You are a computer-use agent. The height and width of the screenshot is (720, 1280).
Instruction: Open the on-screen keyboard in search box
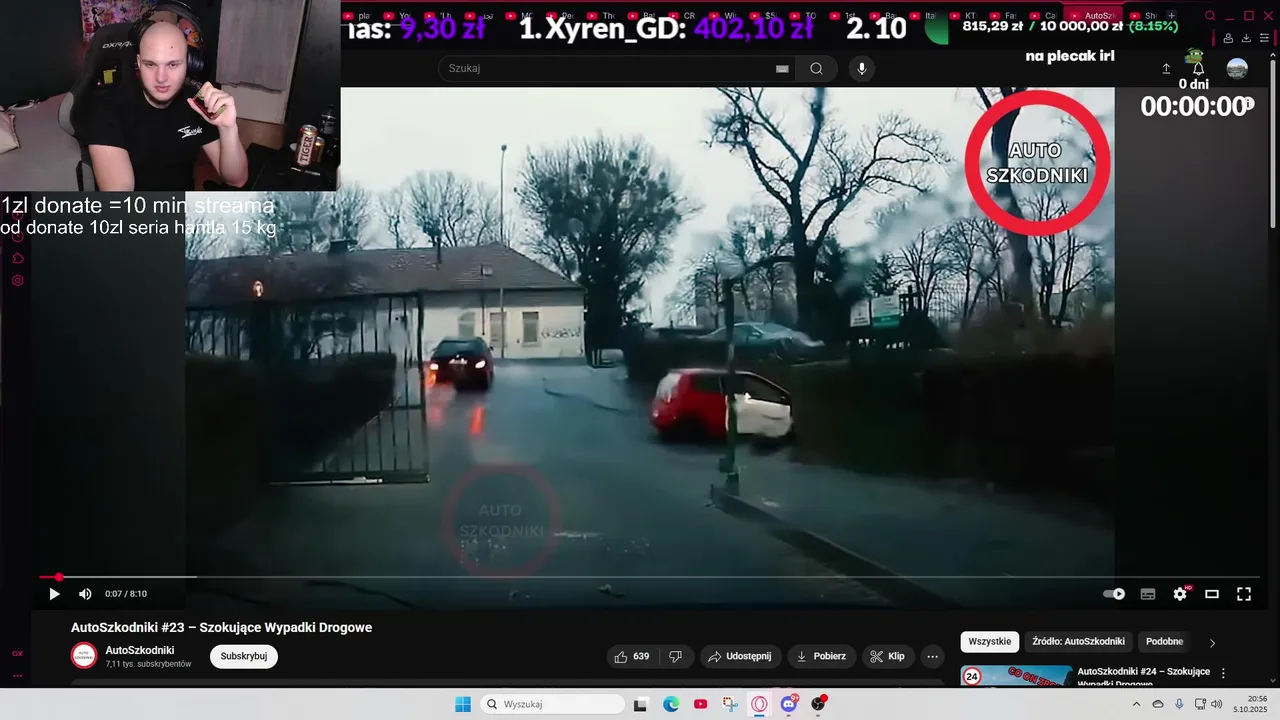[782, 69]
